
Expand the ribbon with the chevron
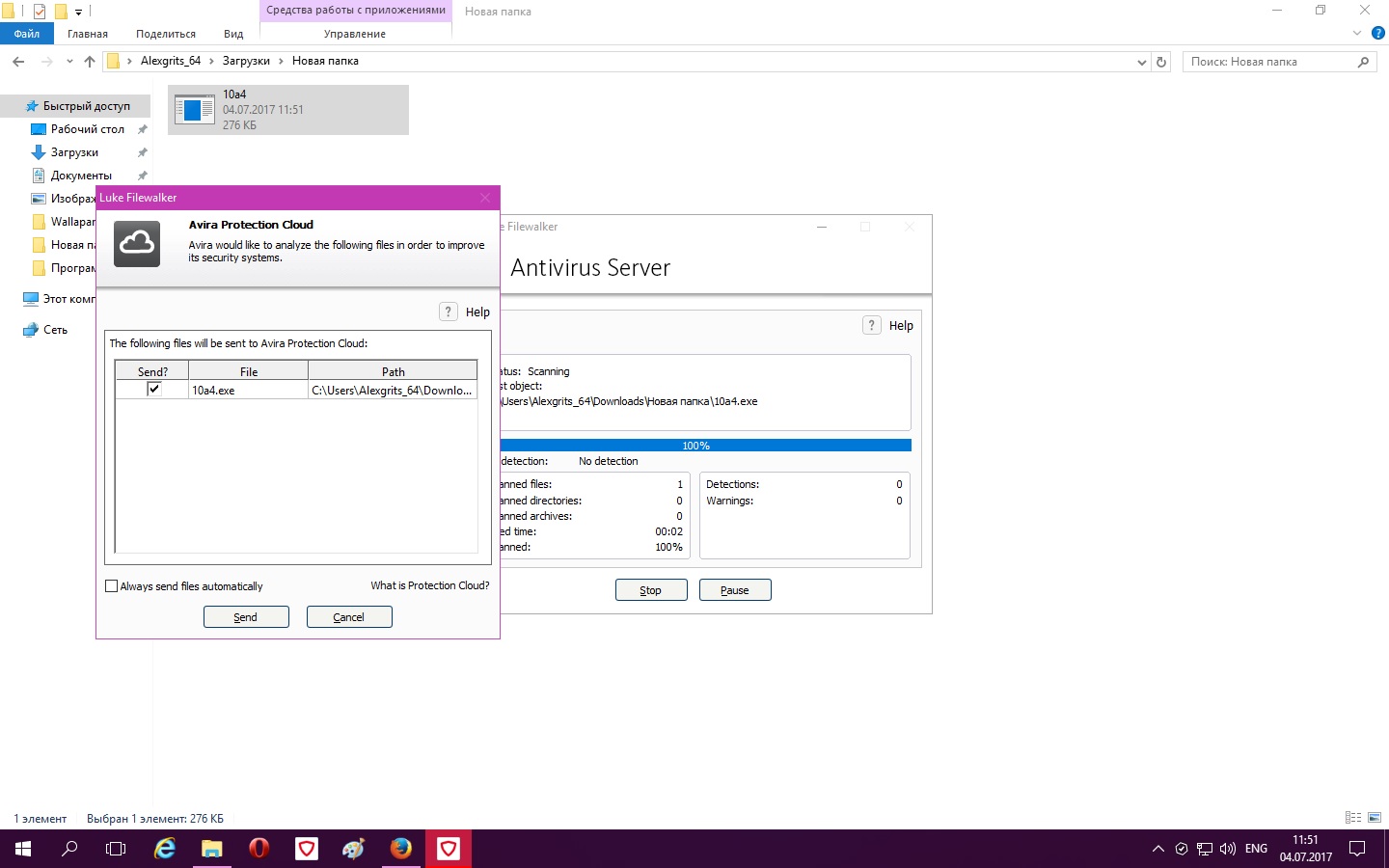point(1357,33)
